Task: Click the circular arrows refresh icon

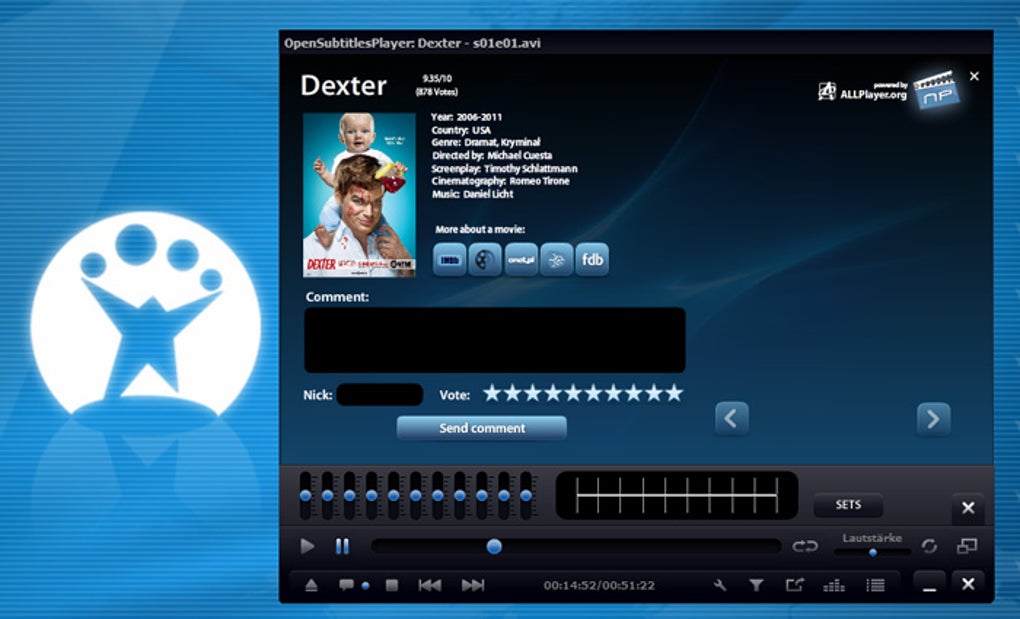Action: (929, 546)
